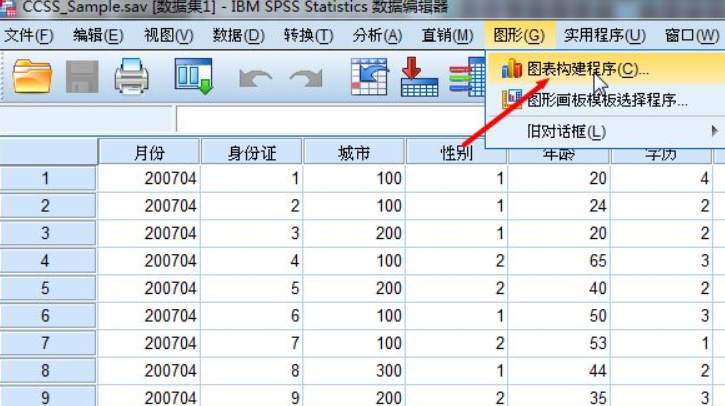Select row header 4
The height and width of the screenshot is (406, 725).
pyautogui.click(x=48, y=261)
